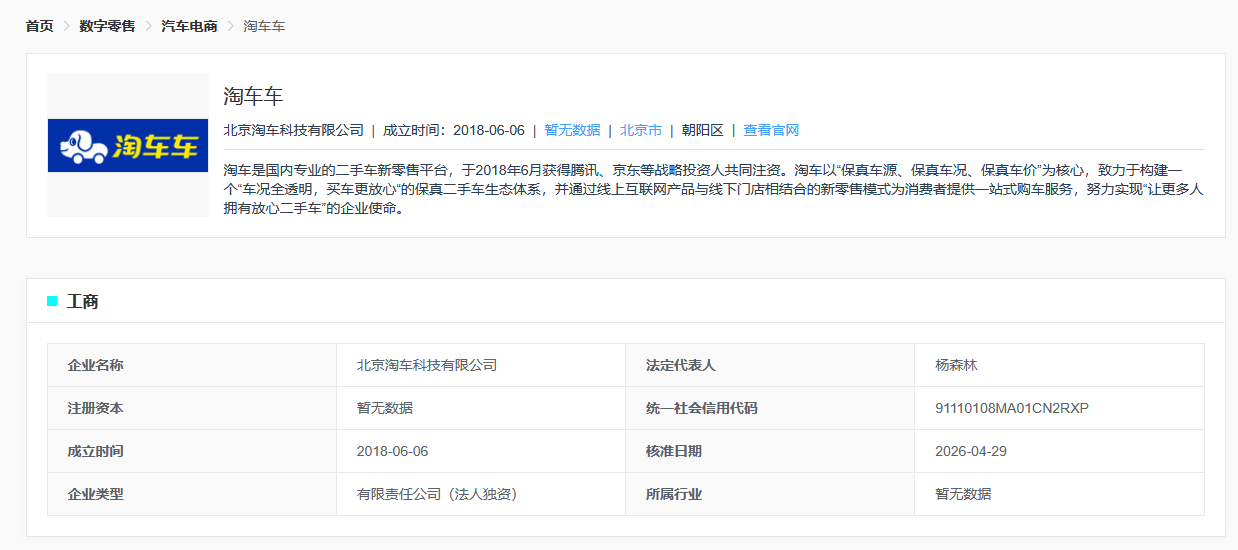
Task: Click the 暂无数据 link in the header line
Action: (572, 130)
